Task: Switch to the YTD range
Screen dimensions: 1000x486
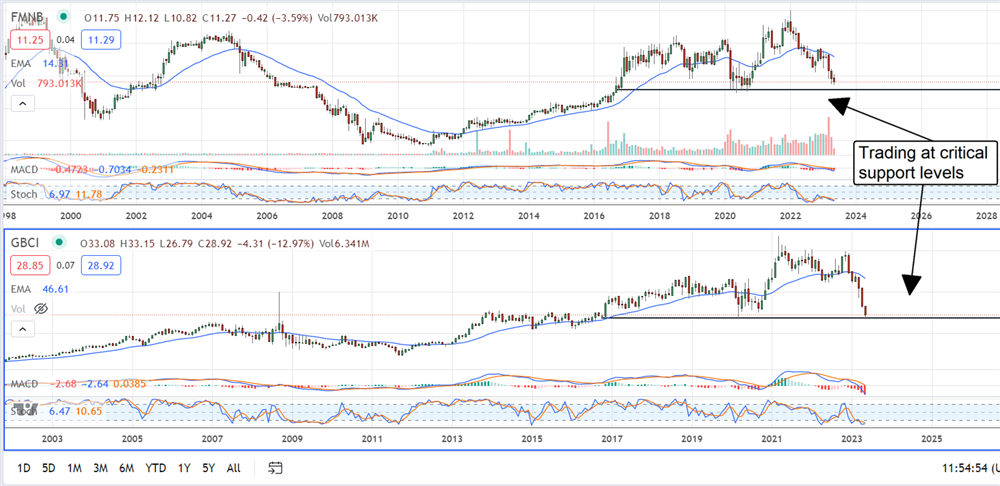Action: pyautogui.click(x=154, y=468)
